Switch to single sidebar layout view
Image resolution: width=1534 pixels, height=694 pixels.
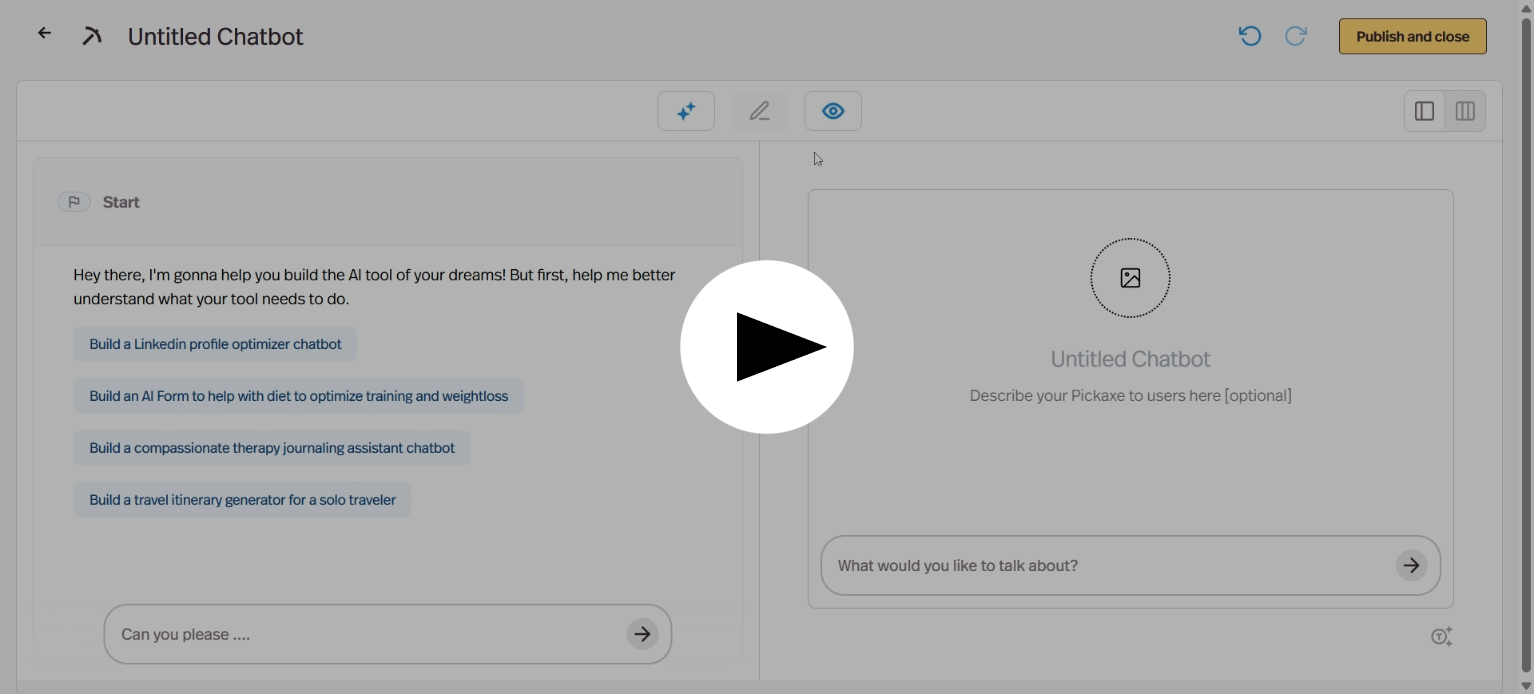point(1424,111)
